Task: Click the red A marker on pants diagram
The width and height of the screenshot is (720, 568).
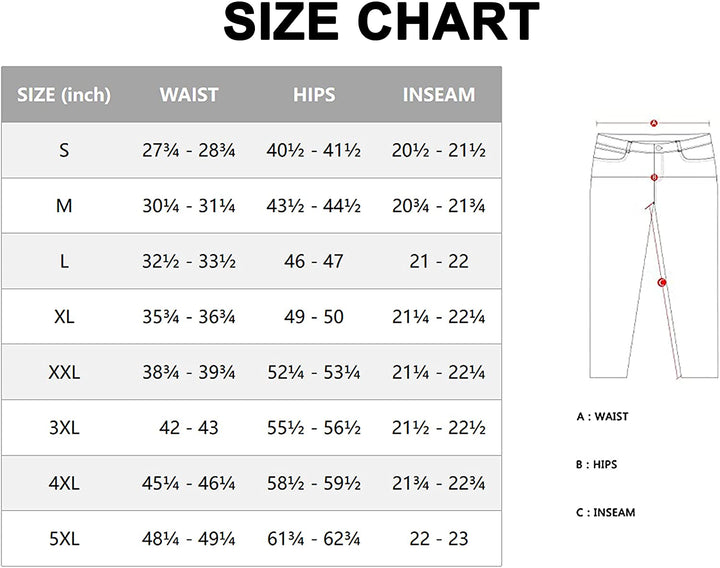Action: [653, 123]
